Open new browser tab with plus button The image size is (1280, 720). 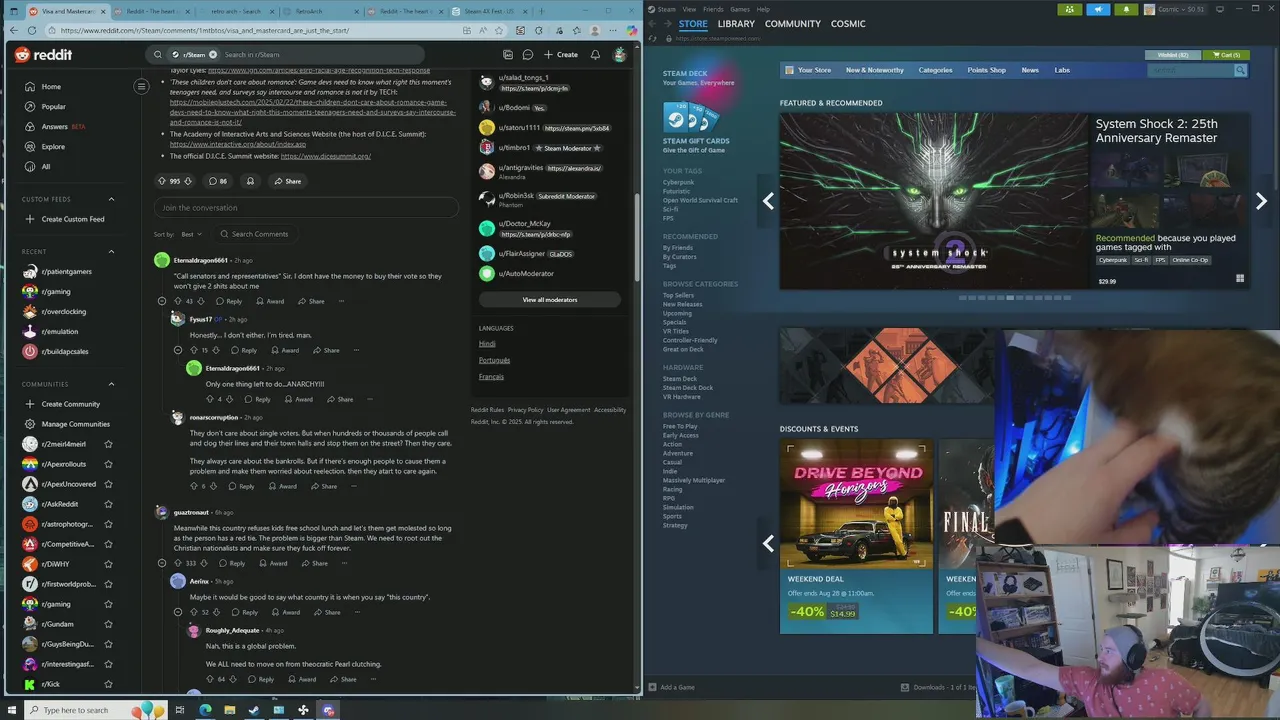pos(540,11)
